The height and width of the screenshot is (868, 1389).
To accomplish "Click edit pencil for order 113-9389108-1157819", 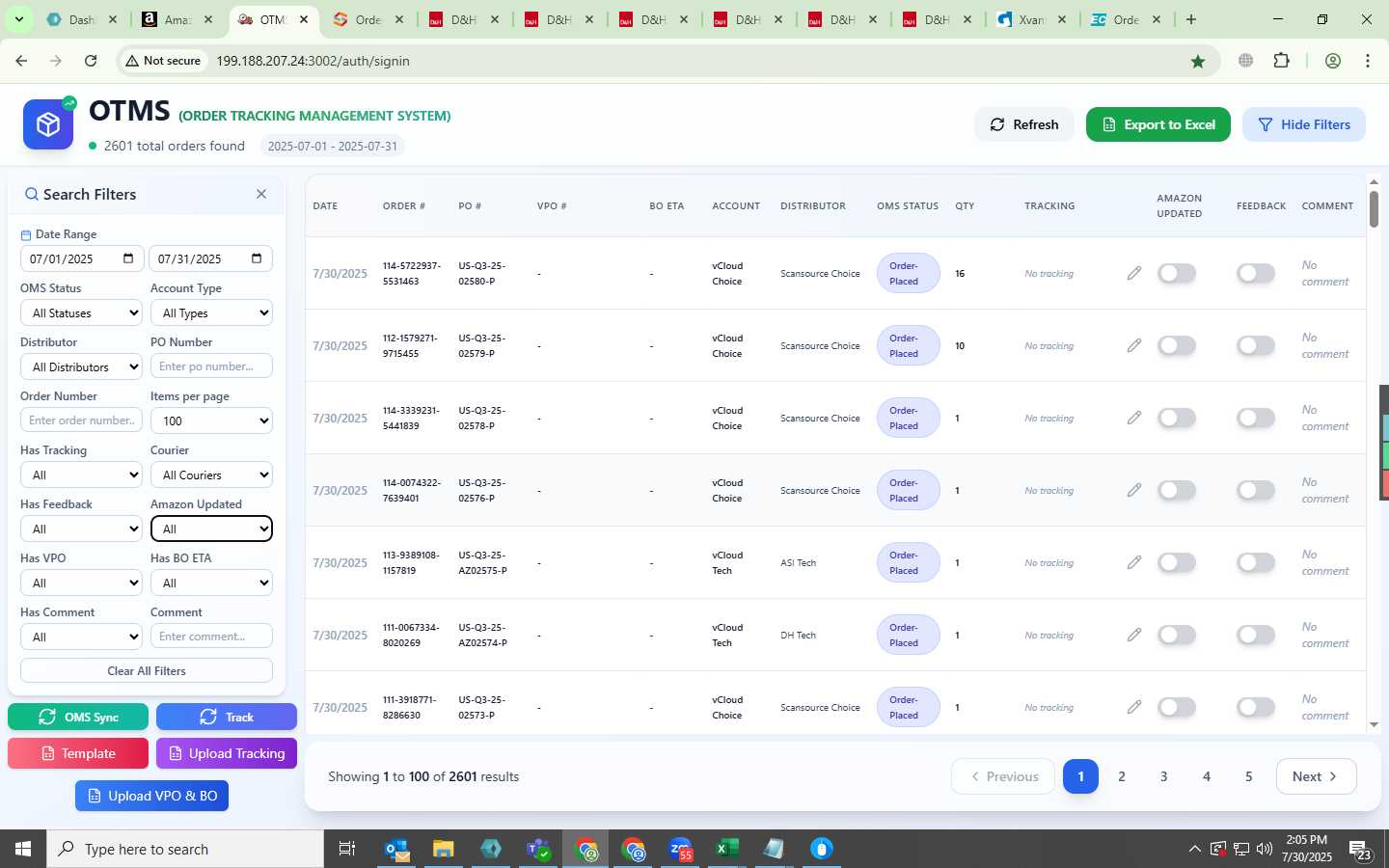I will [1134, 562].
